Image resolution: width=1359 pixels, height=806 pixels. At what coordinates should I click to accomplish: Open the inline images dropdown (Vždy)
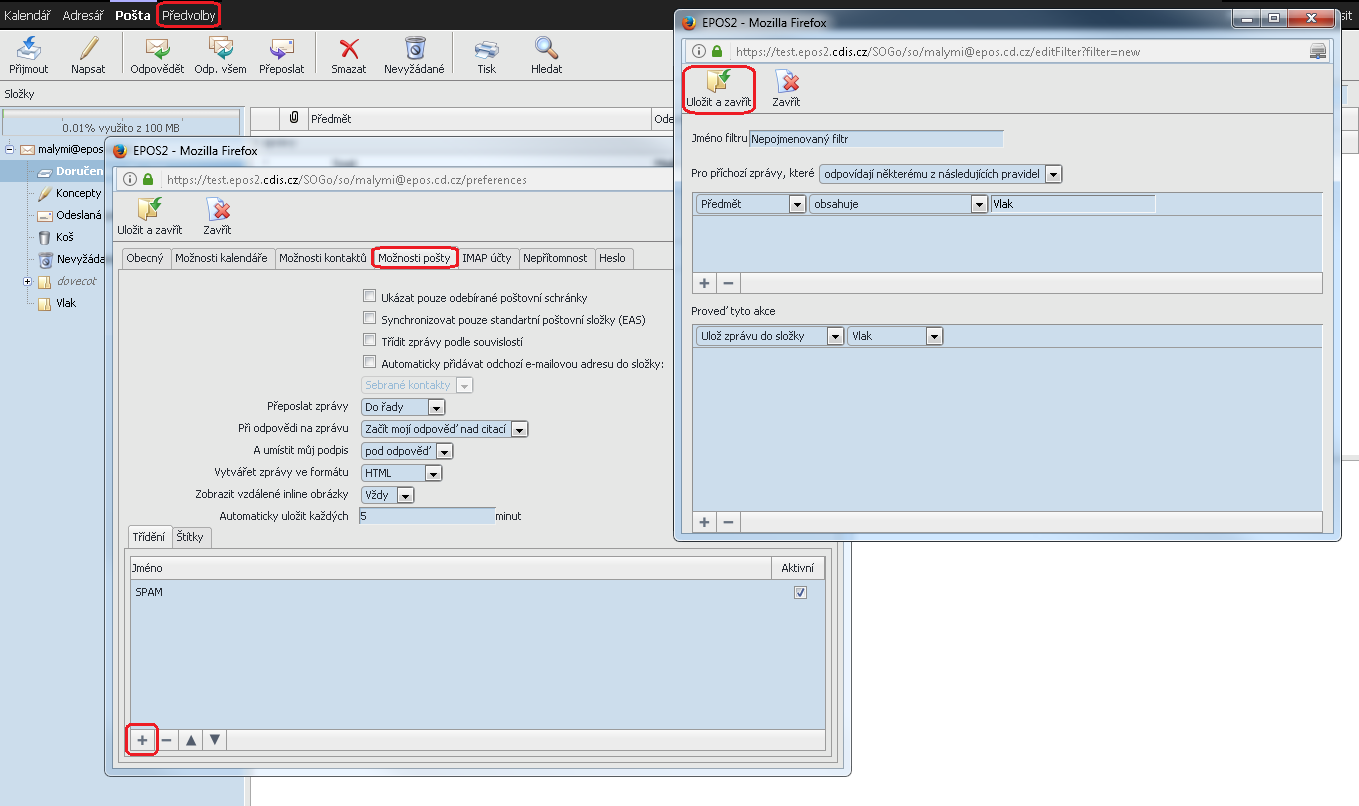(387, 495)
